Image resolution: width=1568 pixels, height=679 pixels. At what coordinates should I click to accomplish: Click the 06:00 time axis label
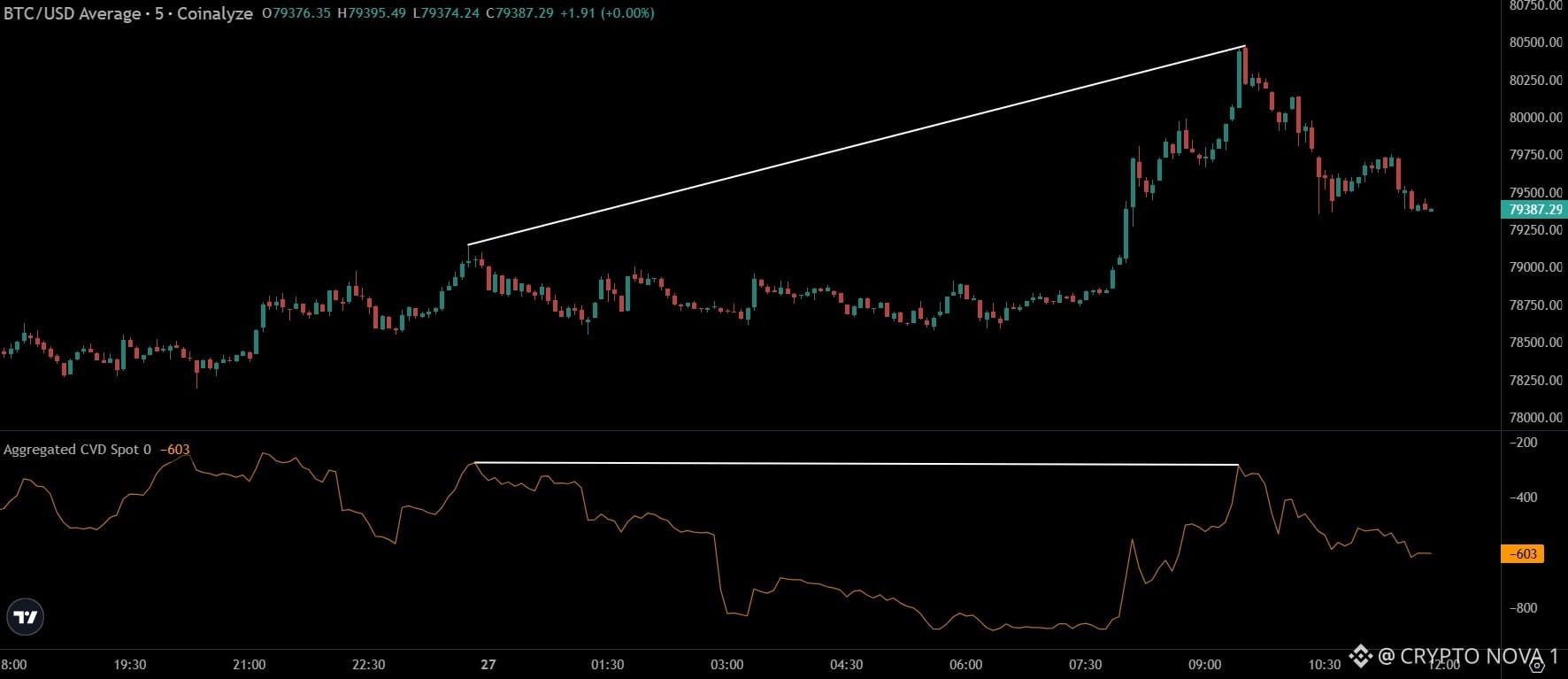(965, 665)
